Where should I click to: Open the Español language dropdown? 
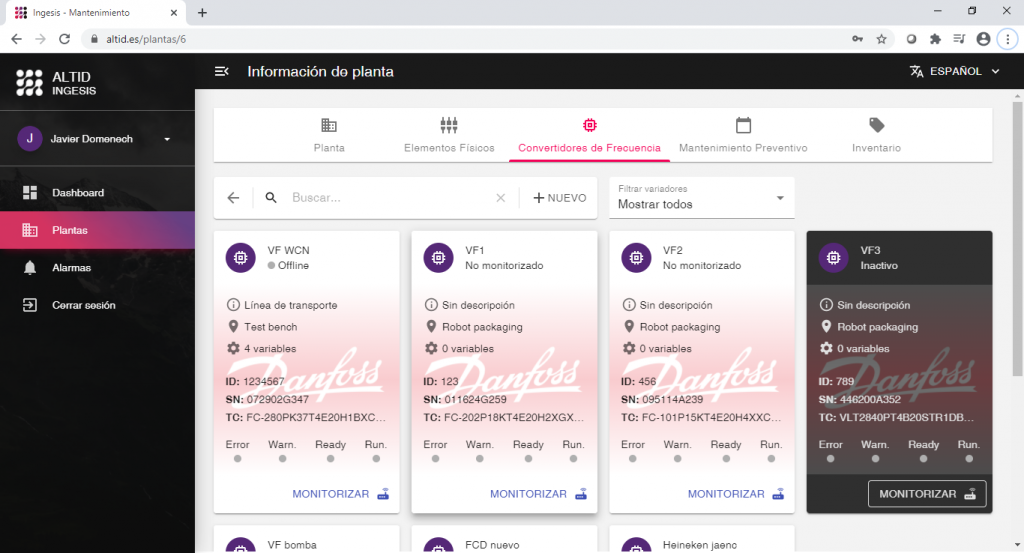tap(964, 71)
